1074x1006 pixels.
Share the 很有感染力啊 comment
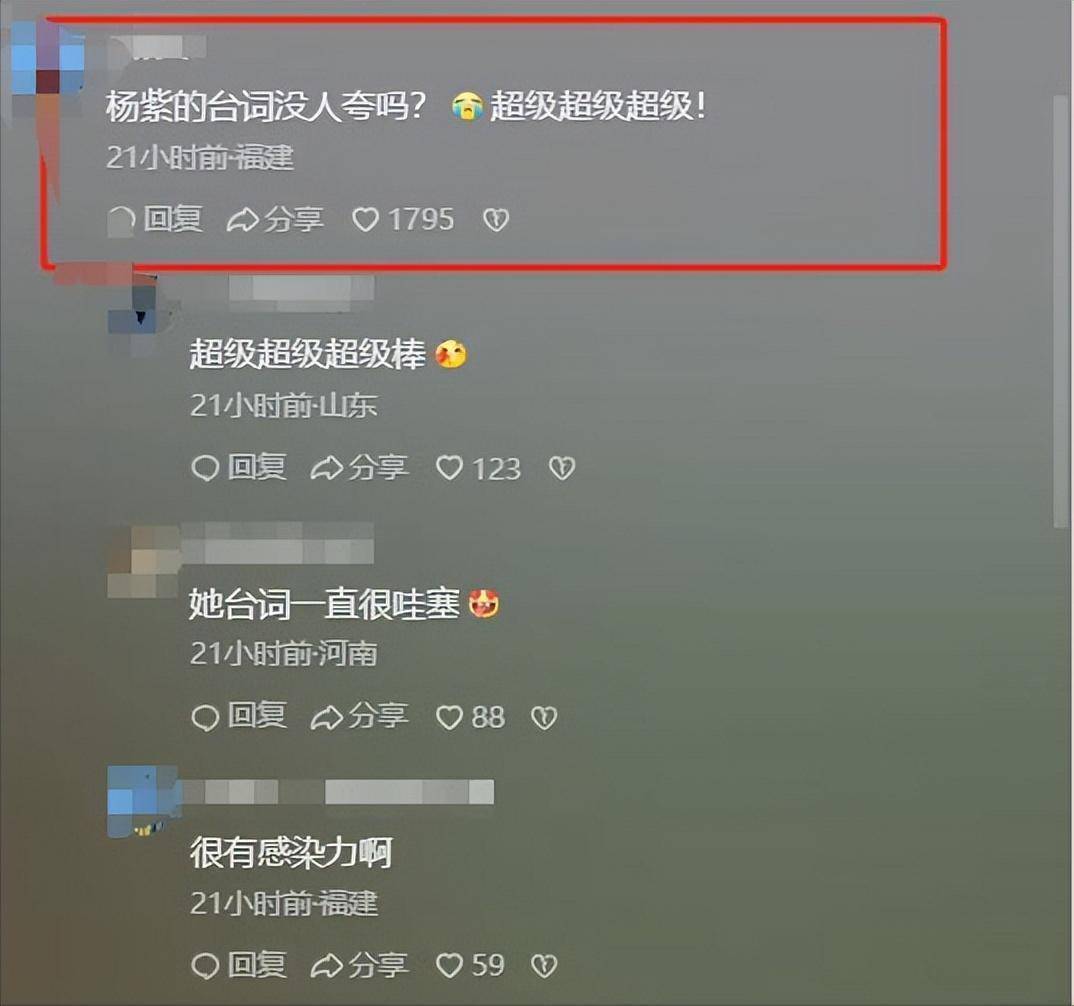(360, 966)
